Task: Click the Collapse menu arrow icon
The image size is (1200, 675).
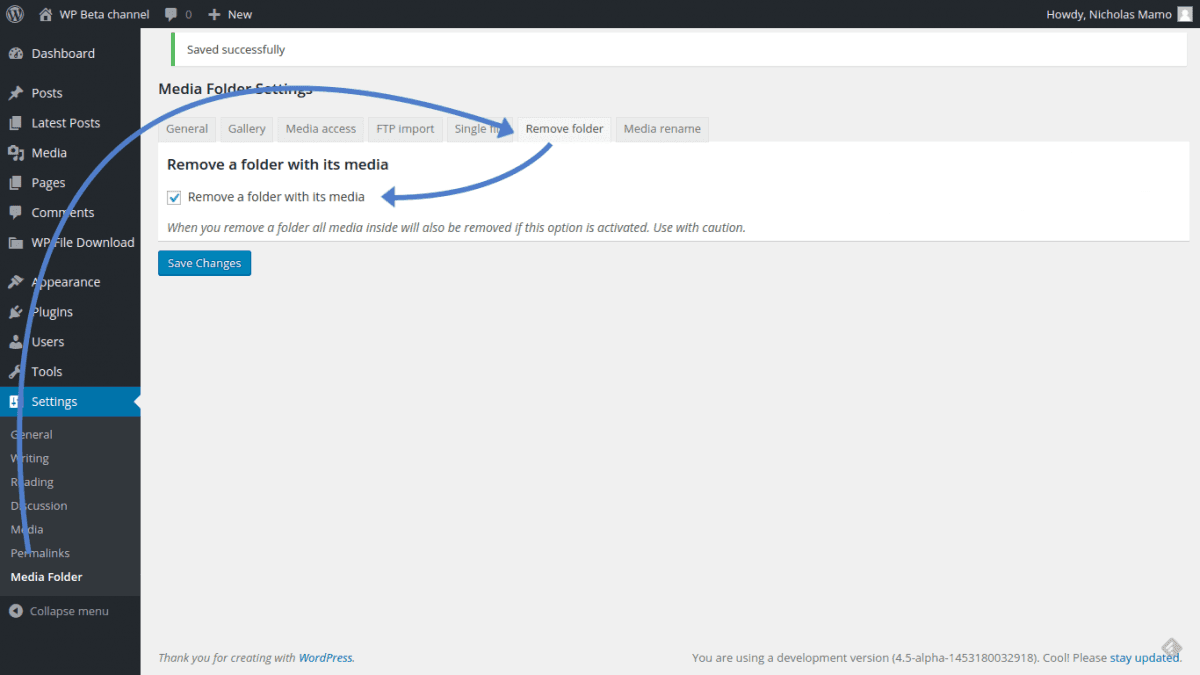Action: (x=16, y=611)
